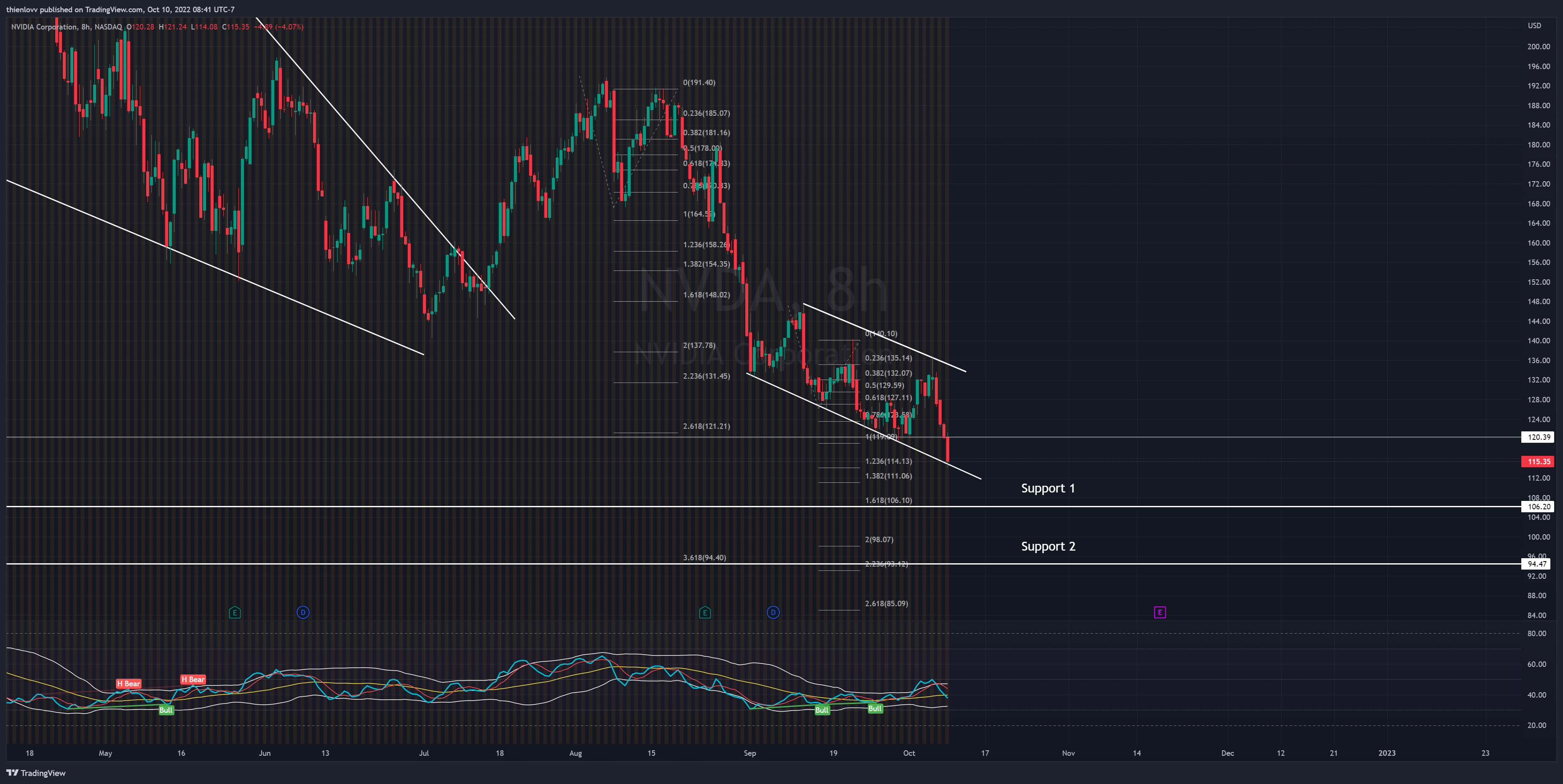Select the 0.382(181.16) Fibonacci level label
Screen dimensions: 1563x784
point(706,133)
